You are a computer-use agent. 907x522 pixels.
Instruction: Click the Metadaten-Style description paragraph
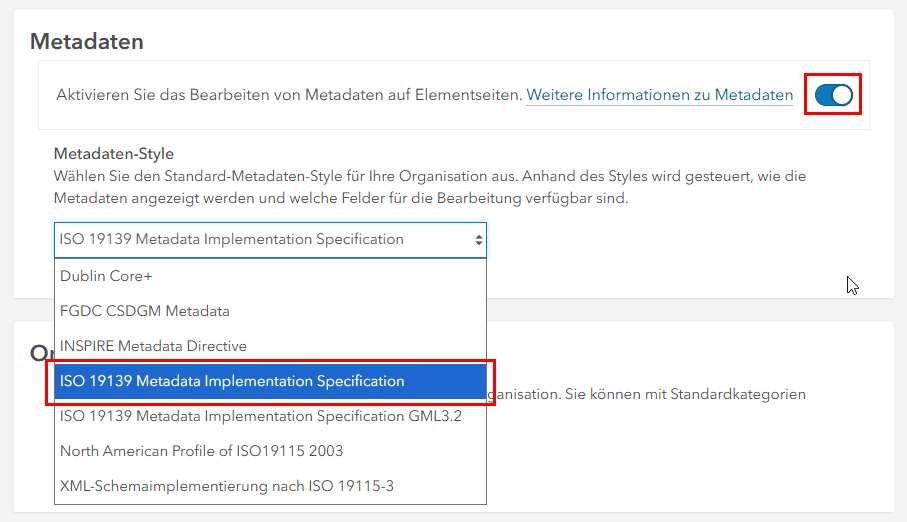point(430,187)
